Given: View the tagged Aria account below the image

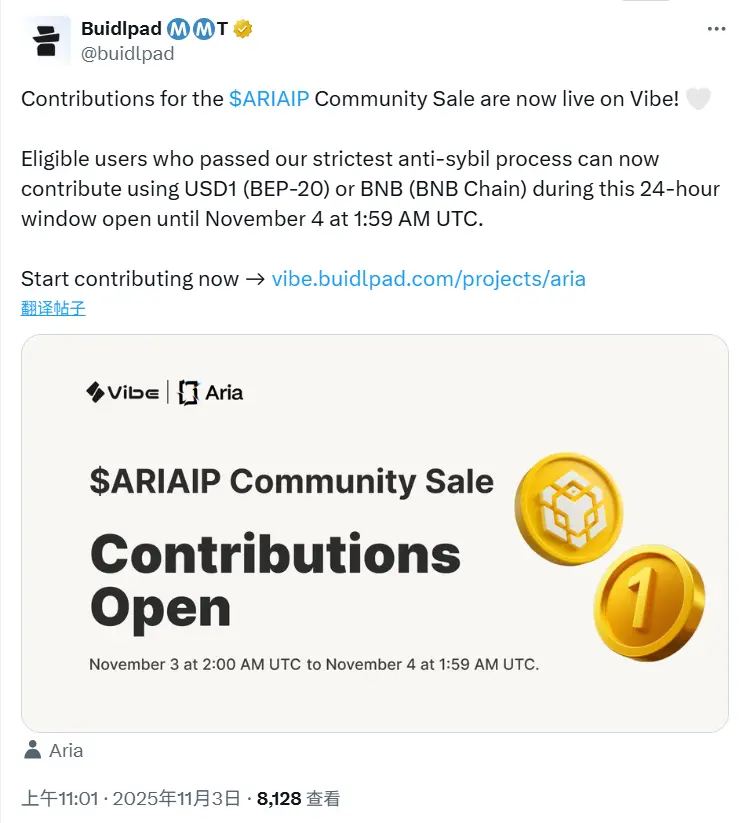Looking at the screenshot, I should point(66,750).
